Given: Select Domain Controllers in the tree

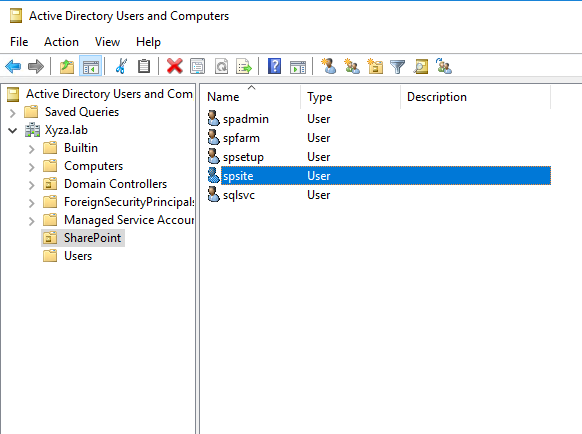Looking at the screenshot, I should [115, 184].
